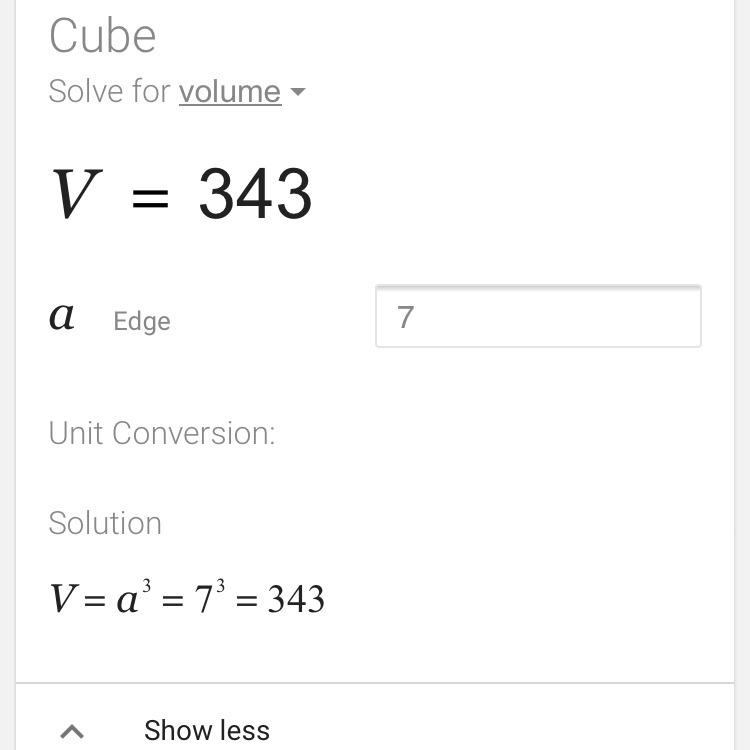Click the "Solution" section heading
Image resolution: width=750 pixels, height=750 pixels.
(x=105, y=523)
